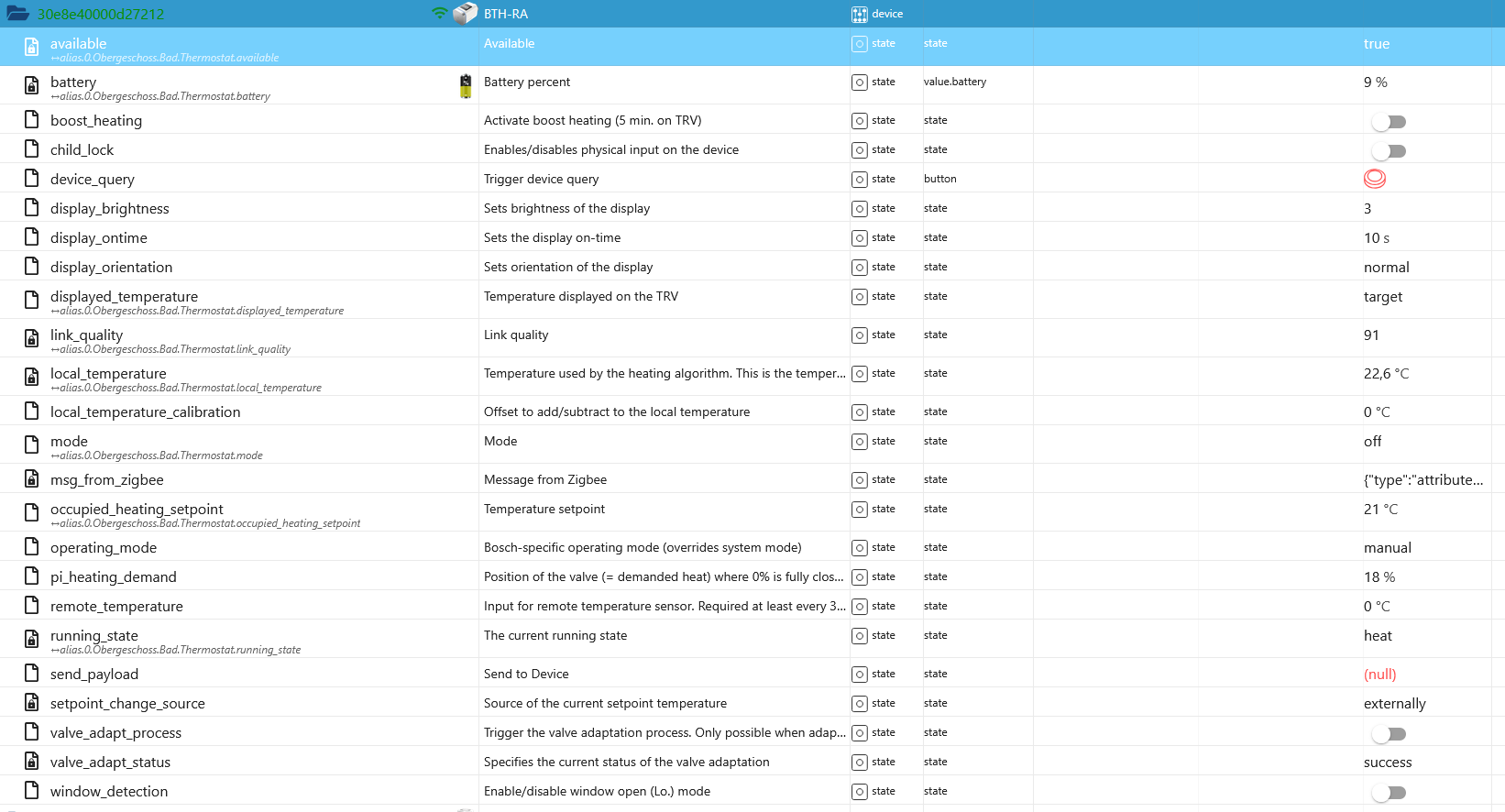Click the battery level icon in battery row

pos(466,86)
